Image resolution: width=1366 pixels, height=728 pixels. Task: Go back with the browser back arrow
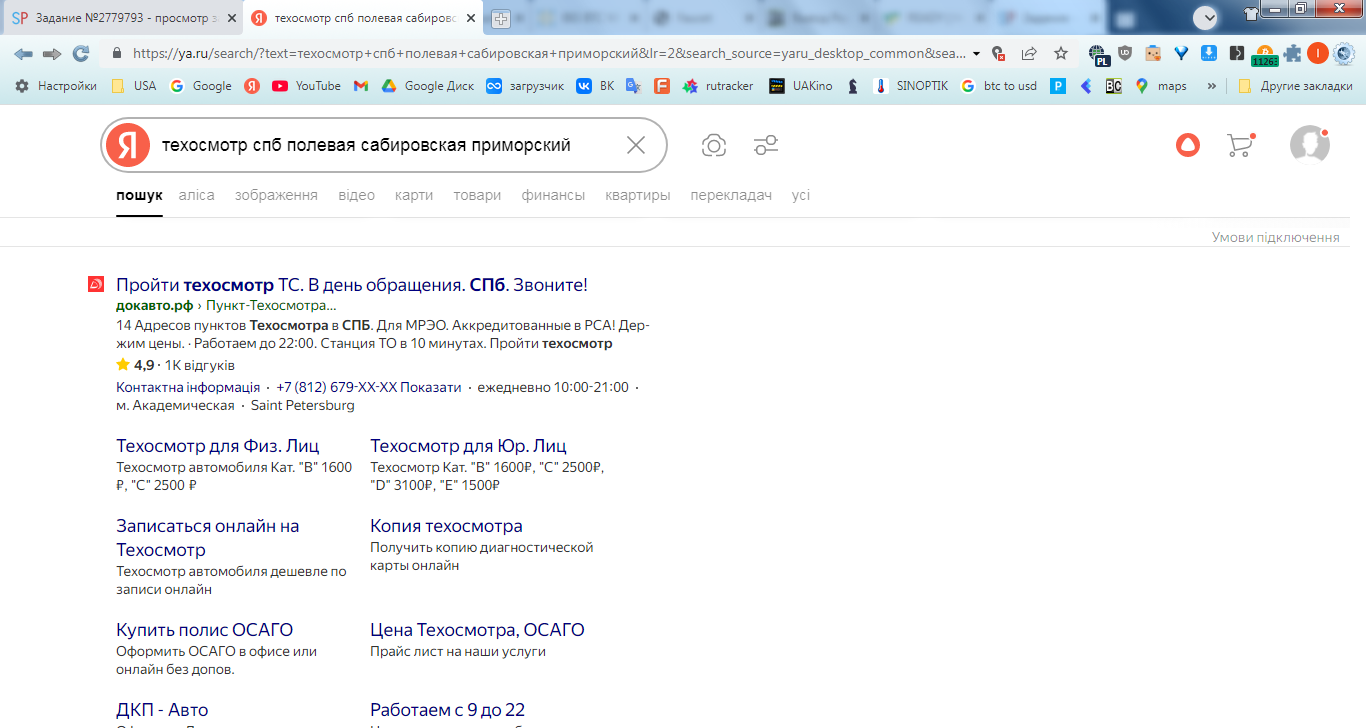(23, 53)
